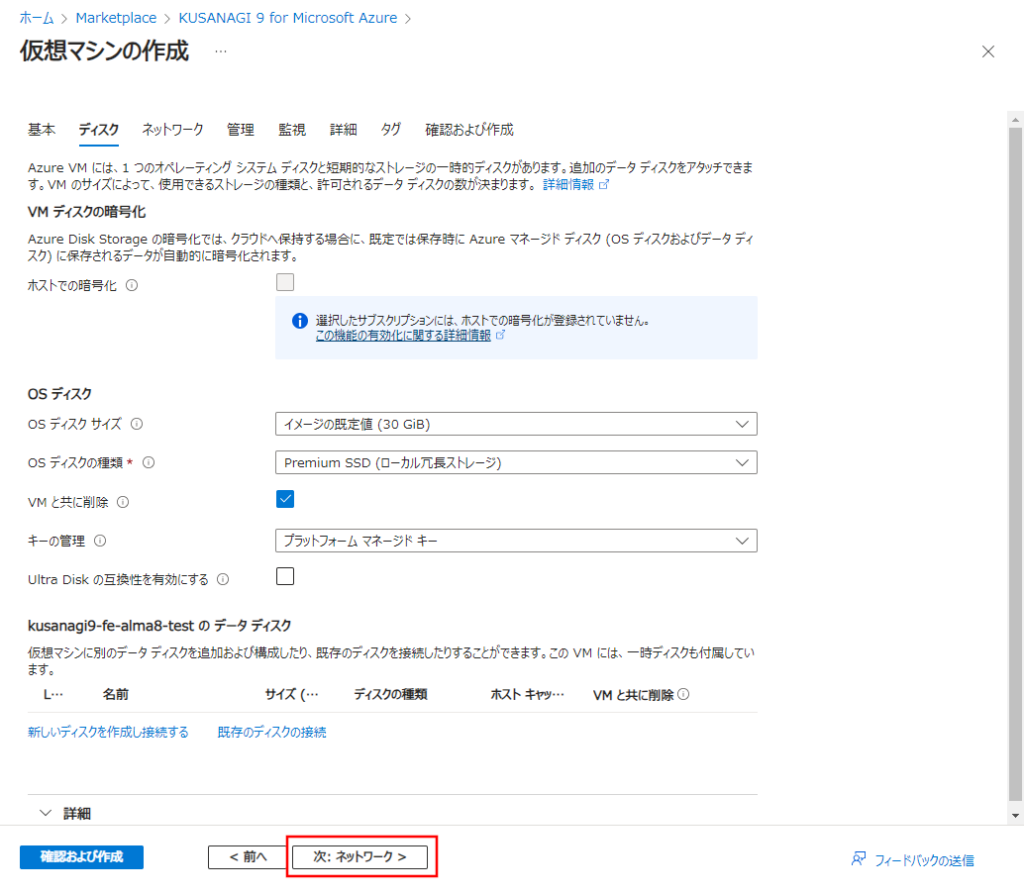The height and width of the screenshot is (894, 1024).
Task: Uncheck the OS disk VM と共に削除 checkbox
Action: pos(285,499)
